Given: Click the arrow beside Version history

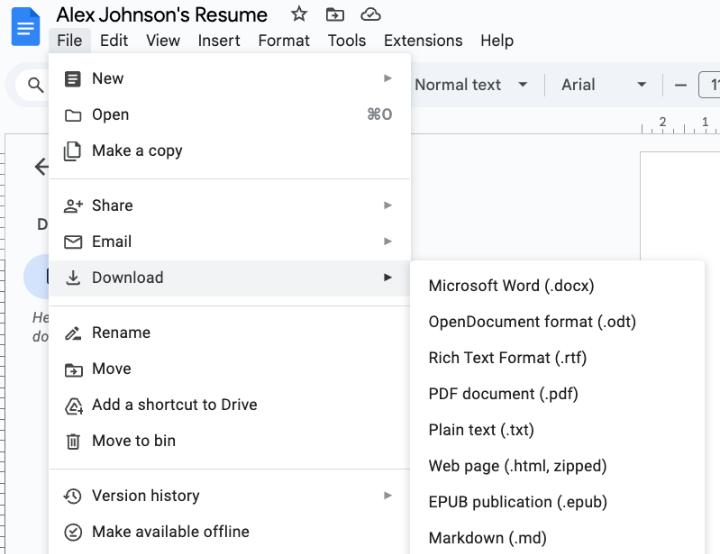Looking at the screenshot, I should click(388, 496).
